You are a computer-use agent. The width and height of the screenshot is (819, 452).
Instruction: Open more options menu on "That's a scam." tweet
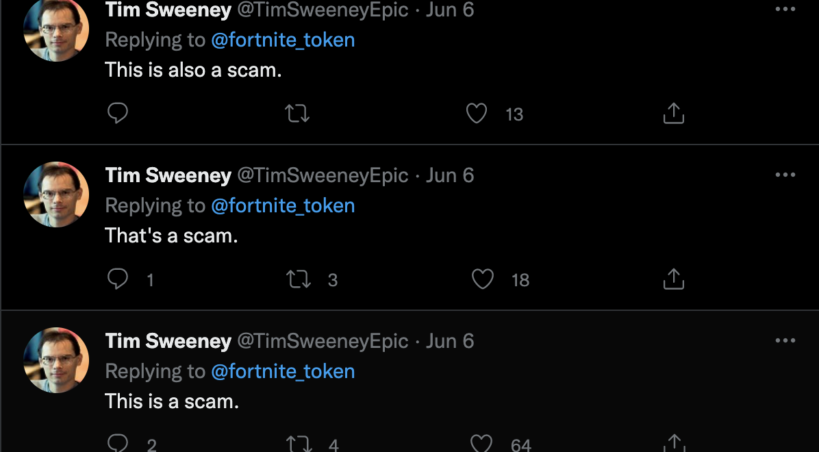click(x=785, y=175)
